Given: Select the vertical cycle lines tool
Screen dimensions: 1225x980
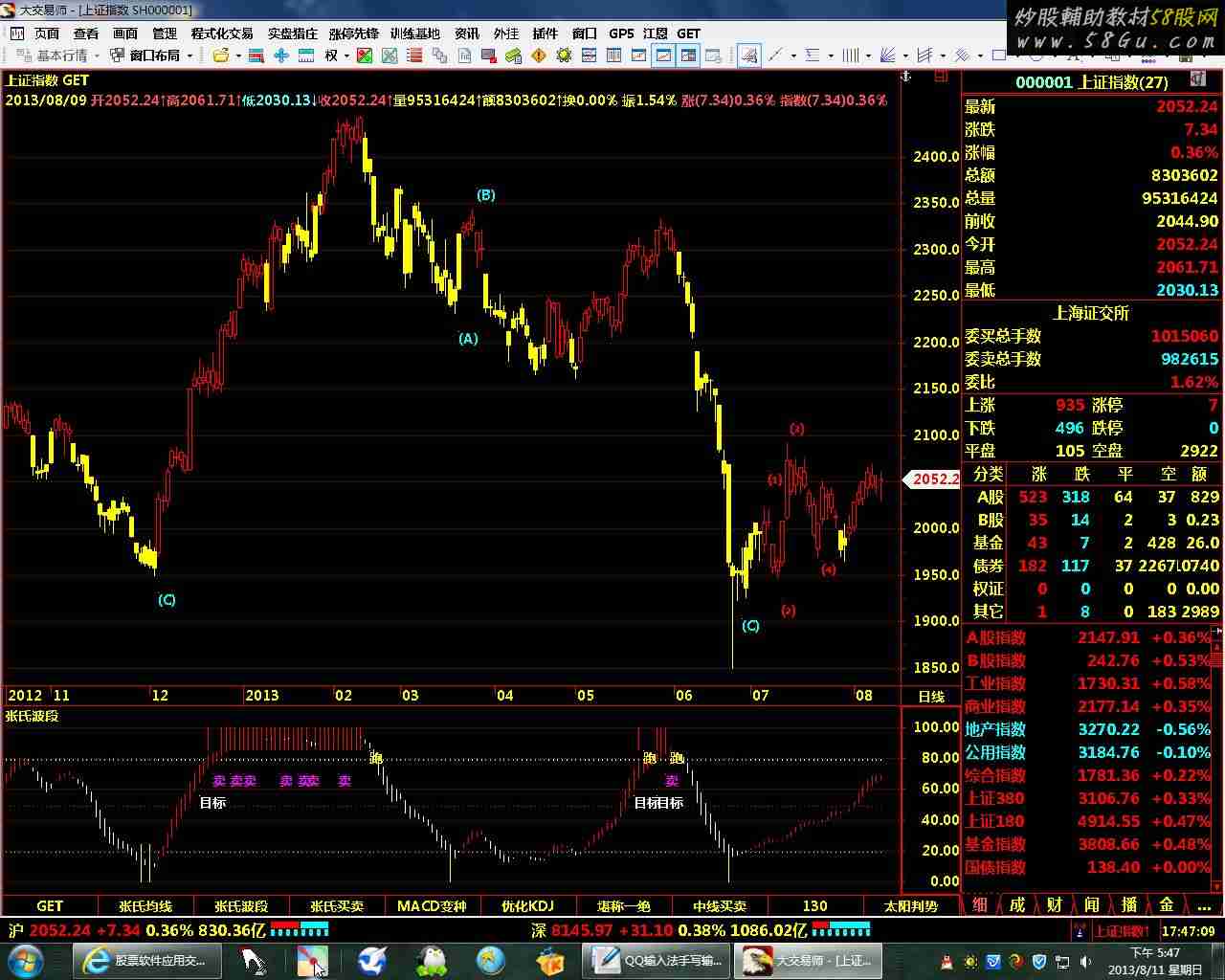Looking at the screenshot, I should pos(850,56).
